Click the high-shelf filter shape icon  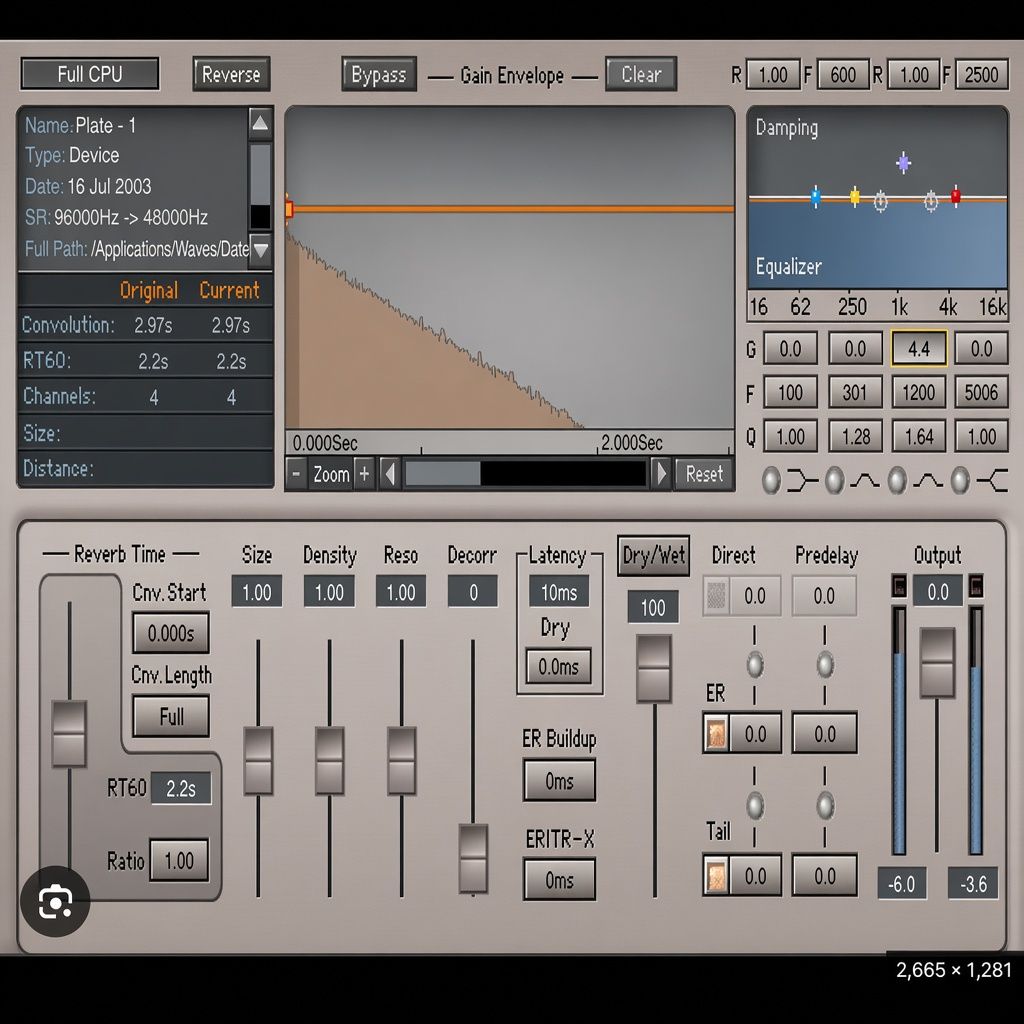(992, 481)
